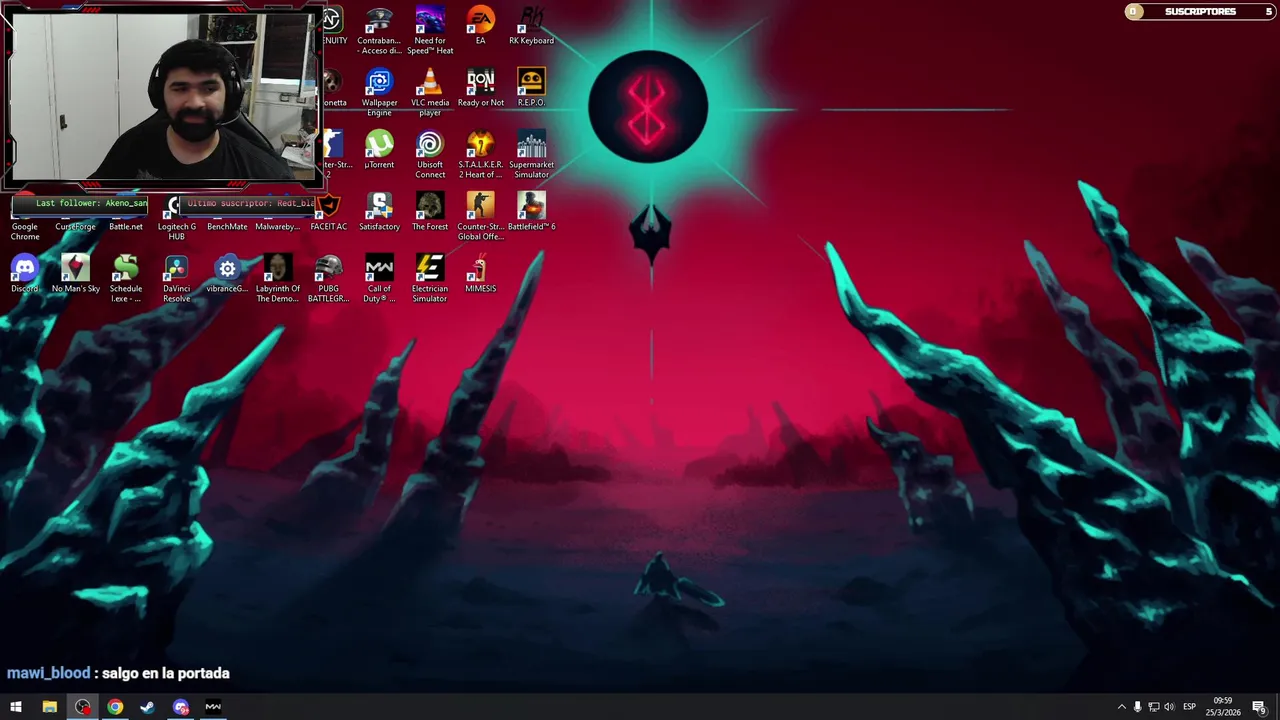
Task: Select the Satisfactory desktop shortcut
Action: (x=379, y=212)
